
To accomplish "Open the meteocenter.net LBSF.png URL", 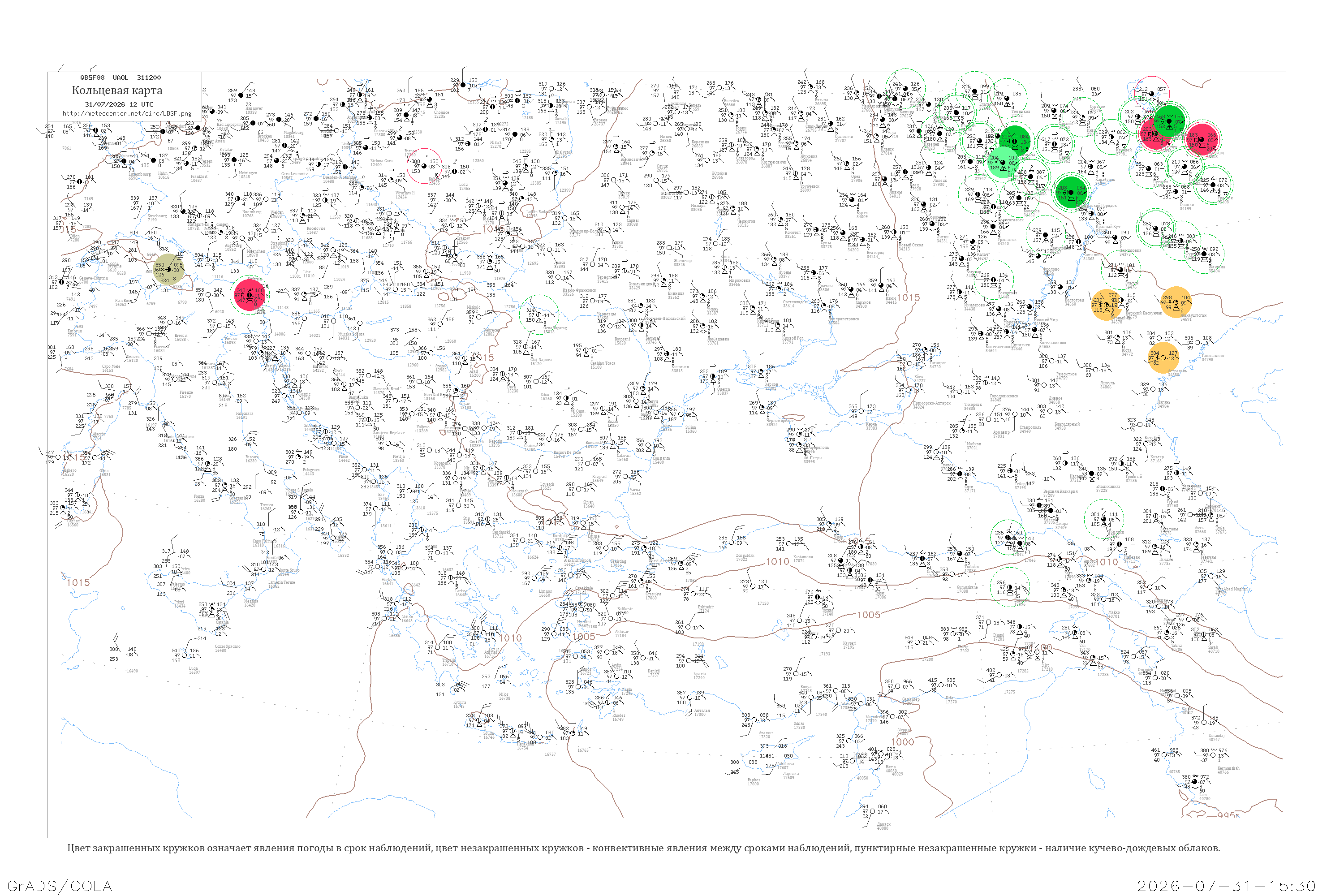I will 127,113.
